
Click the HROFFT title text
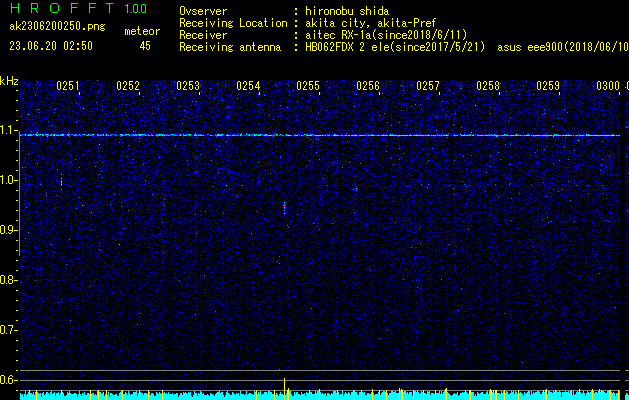58,9
